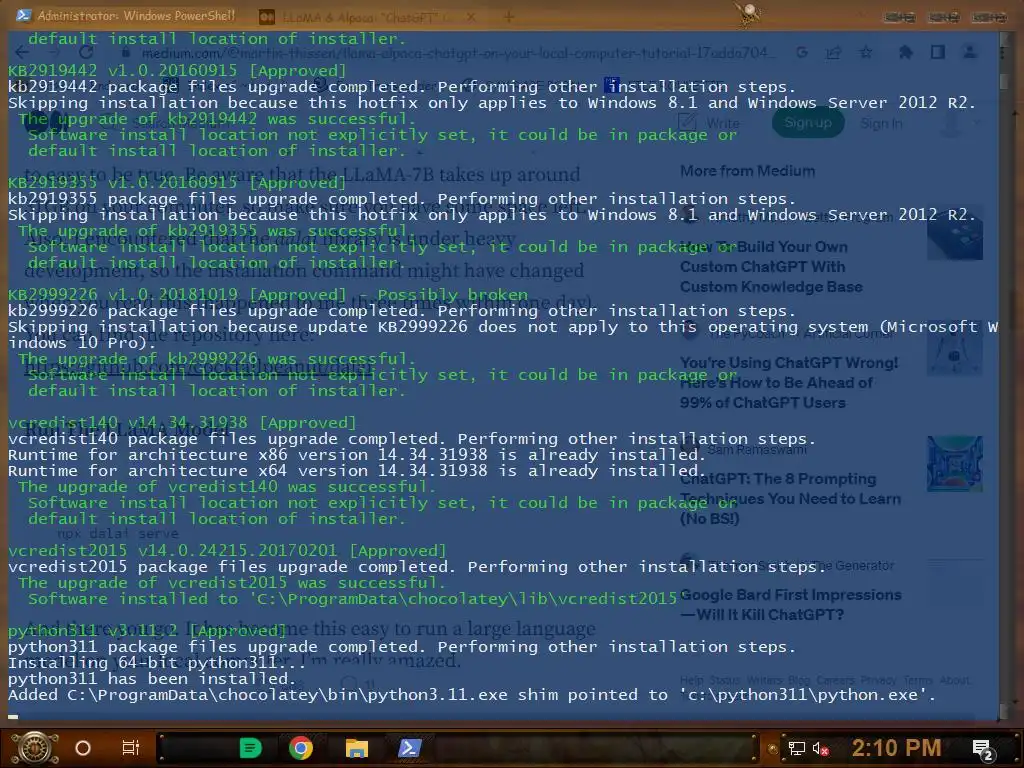1024x768 pixels.
Task: Open Task View on taskbar
Action: click(x=131, y=748)
